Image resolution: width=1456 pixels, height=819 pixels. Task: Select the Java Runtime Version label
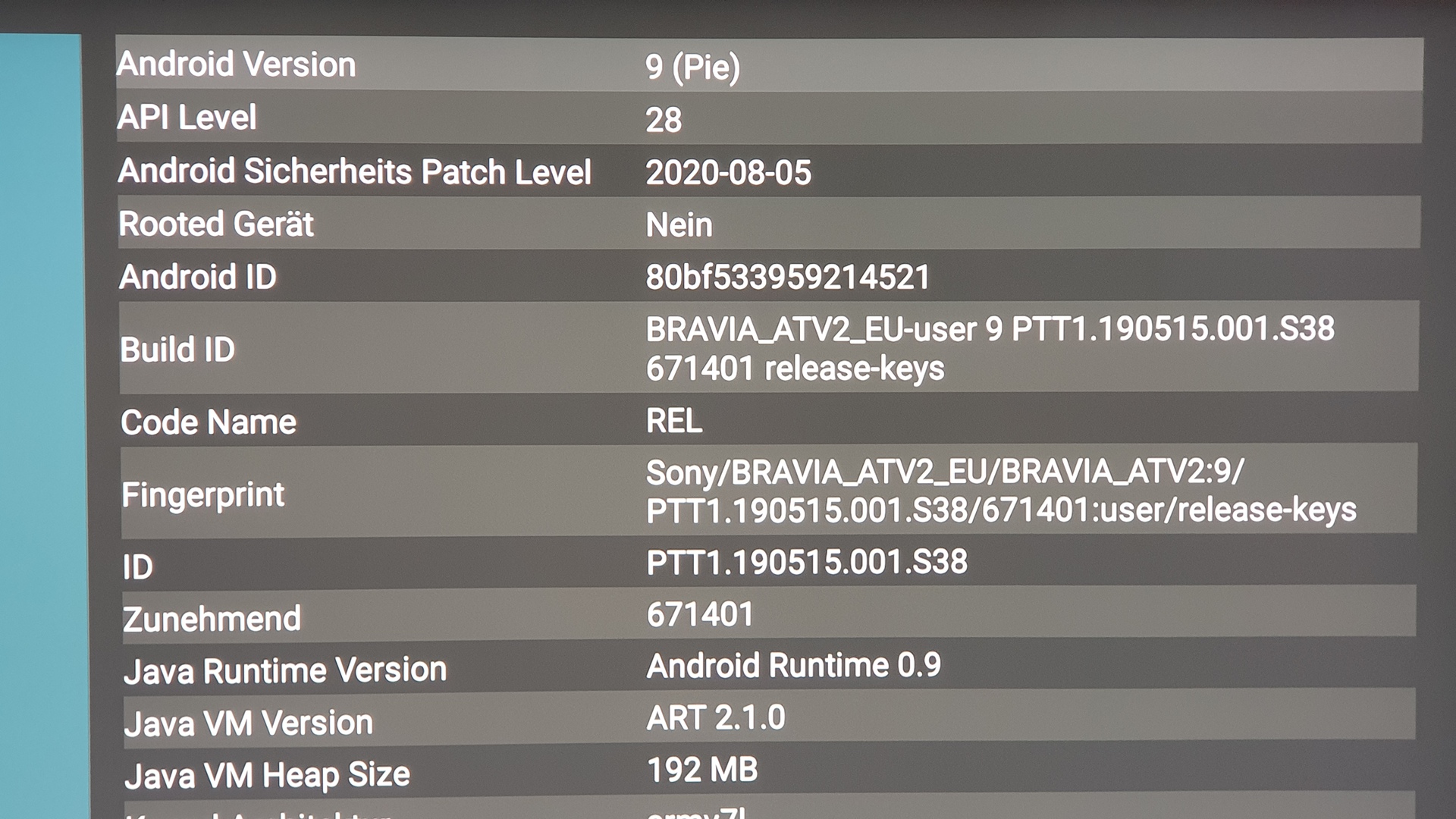pyautogui.click(x=285, y=671)
